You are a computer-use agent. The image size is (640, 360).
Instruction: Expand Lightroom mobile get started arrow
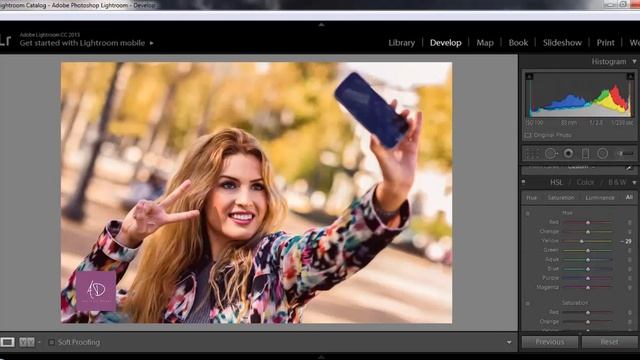click(x=152, y=43)
